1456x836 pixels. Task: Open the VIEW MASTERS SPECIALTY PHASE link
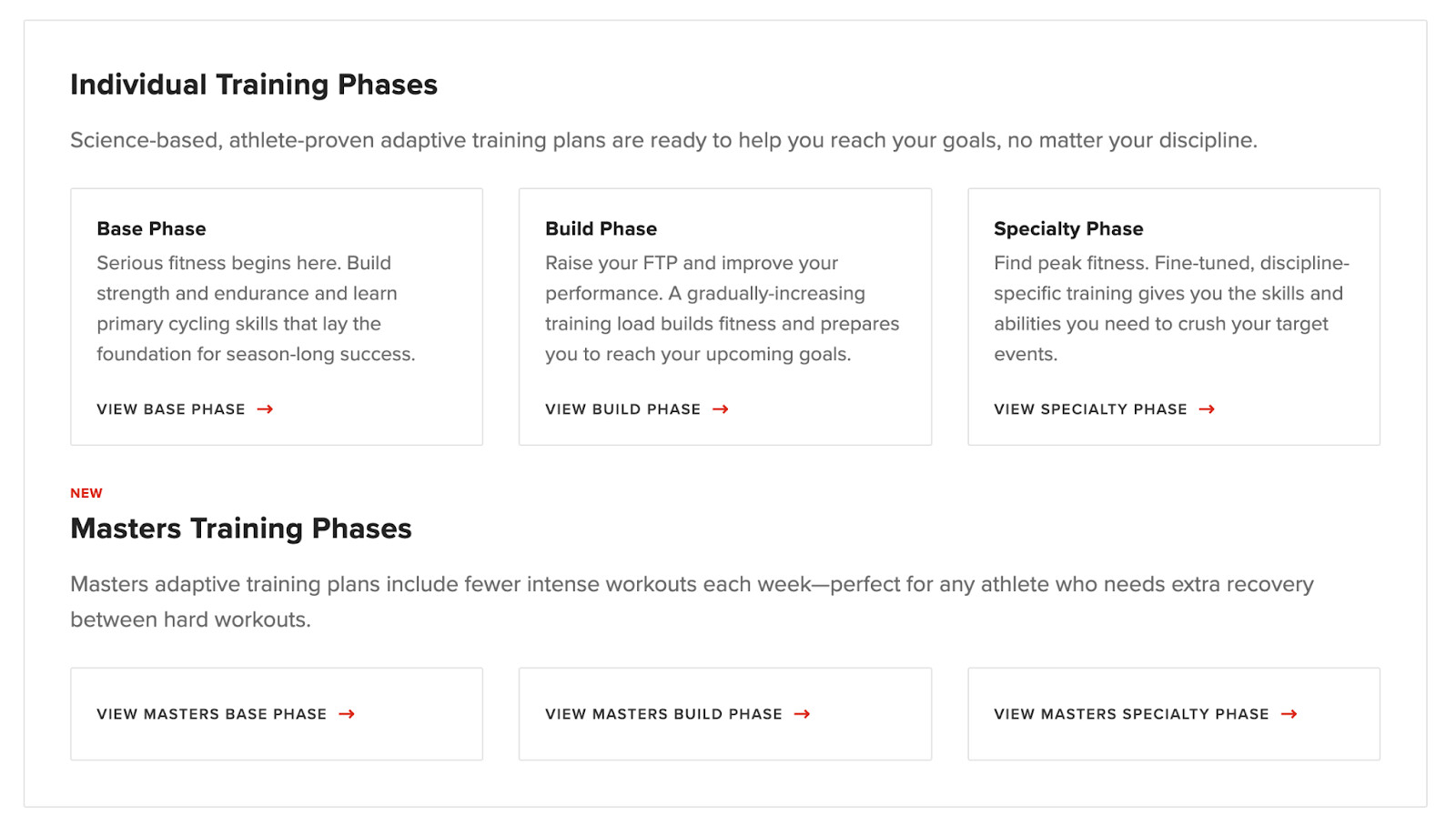coord(1131,714)
